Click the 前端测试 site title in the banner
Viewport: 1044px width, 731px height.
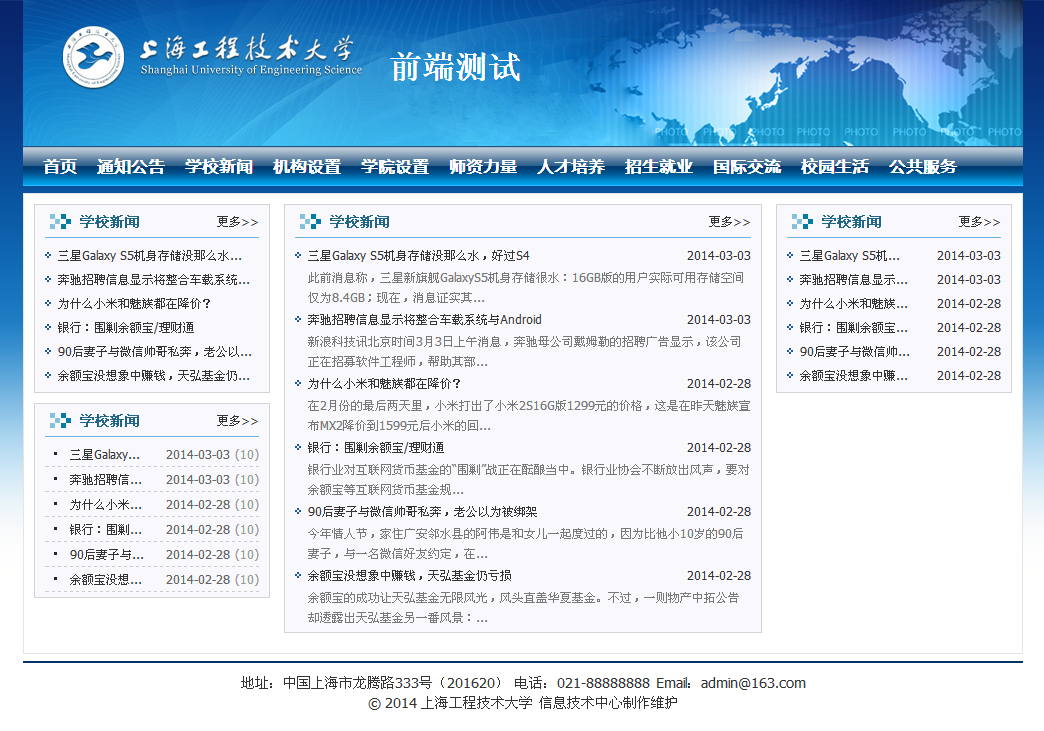[455, 67]
